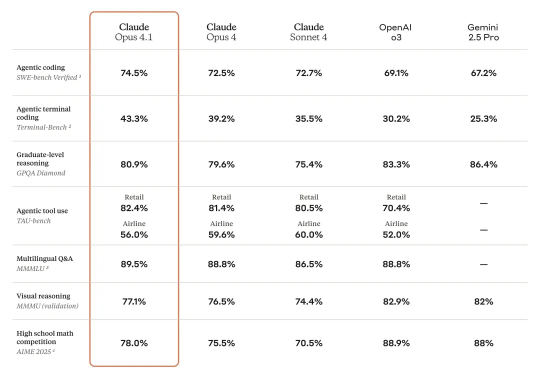Select the OpenAI o3 column header
Image resolution: width=540 pixels, height=372 pixels.
(x=396, y=32)
